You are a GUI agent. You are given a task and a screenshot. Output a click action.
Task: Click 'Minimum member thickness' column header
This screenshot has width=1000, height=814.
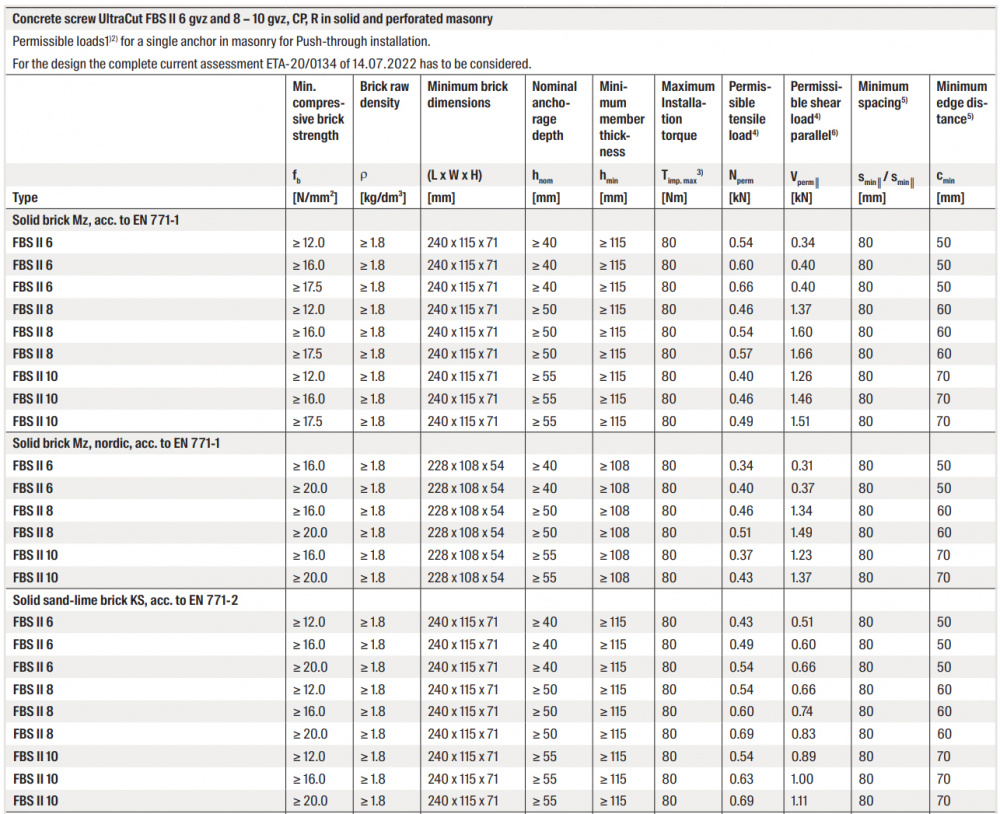[x=622, y=119]
